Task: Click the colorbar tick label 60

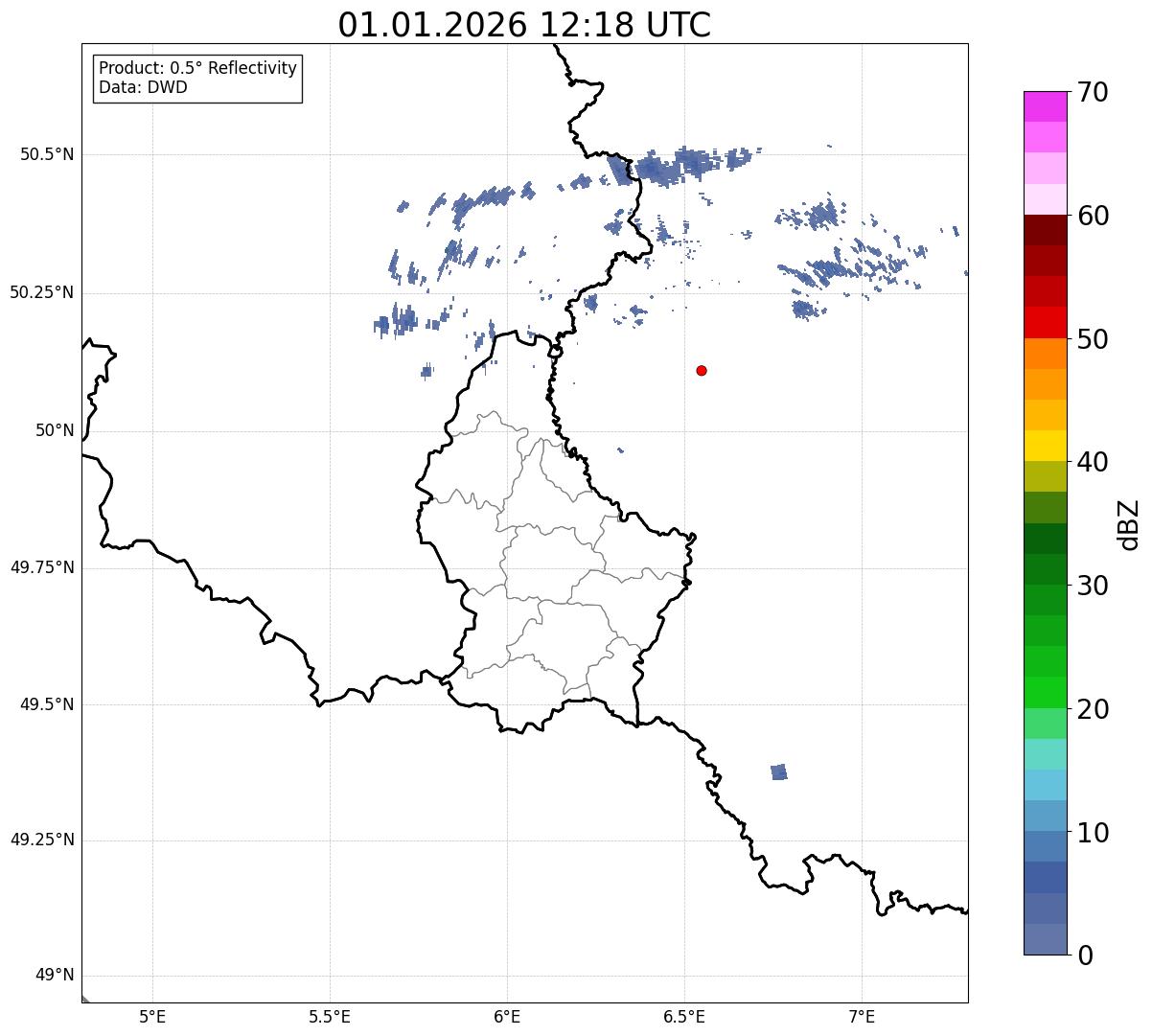Action: tap(1093, 216)
